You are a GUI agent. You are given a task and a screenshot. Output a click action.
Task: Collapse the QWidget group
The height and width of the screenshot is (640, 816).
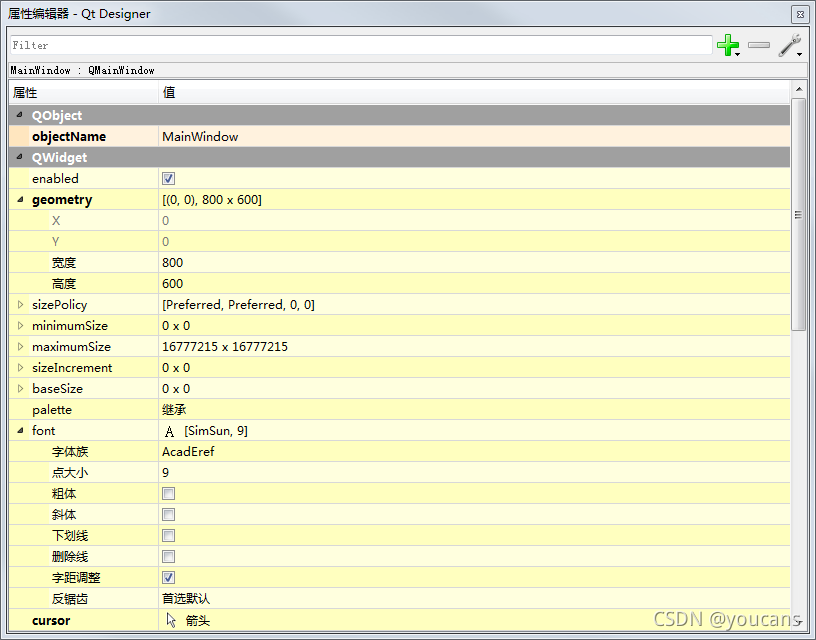(x=20, y=157)
